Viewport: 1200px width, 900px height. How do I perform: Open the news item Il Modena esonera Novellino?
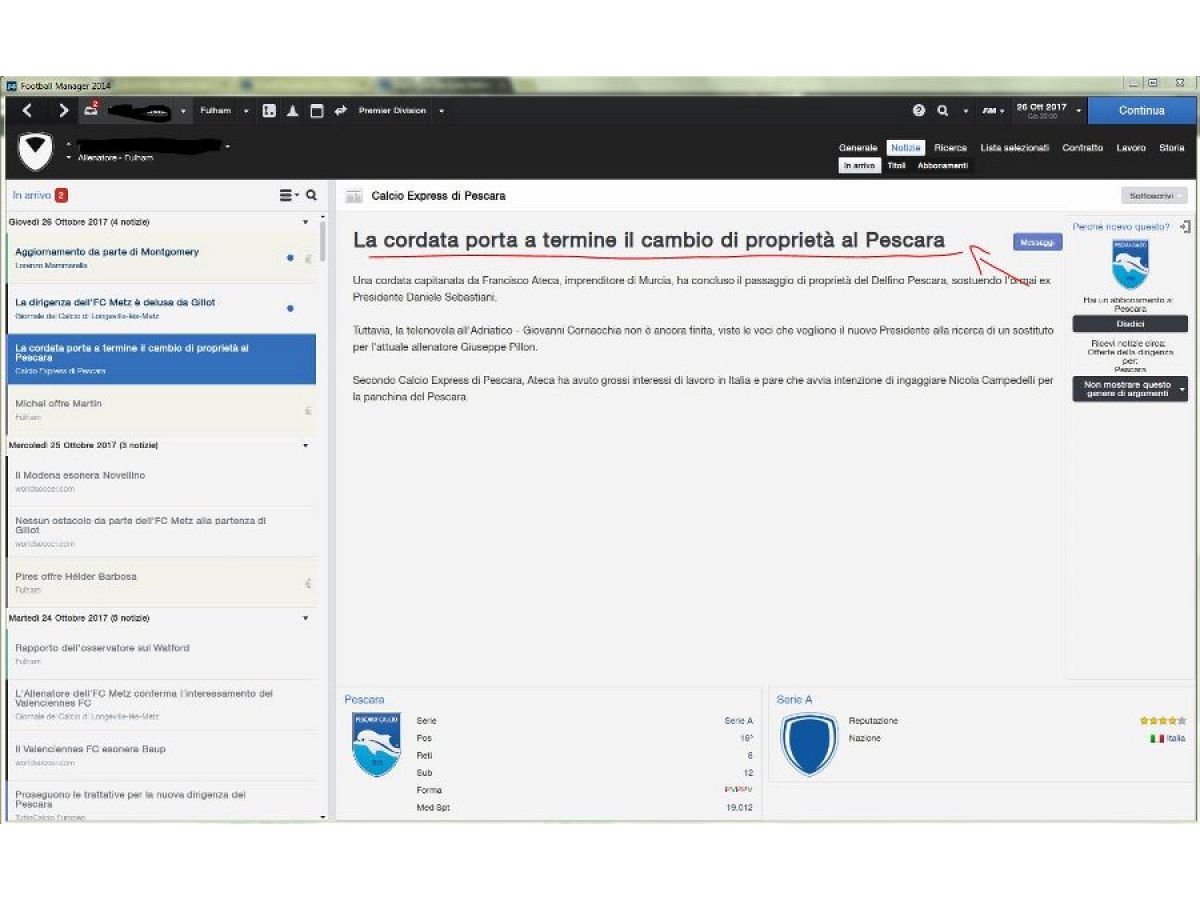tap(161, 482)
